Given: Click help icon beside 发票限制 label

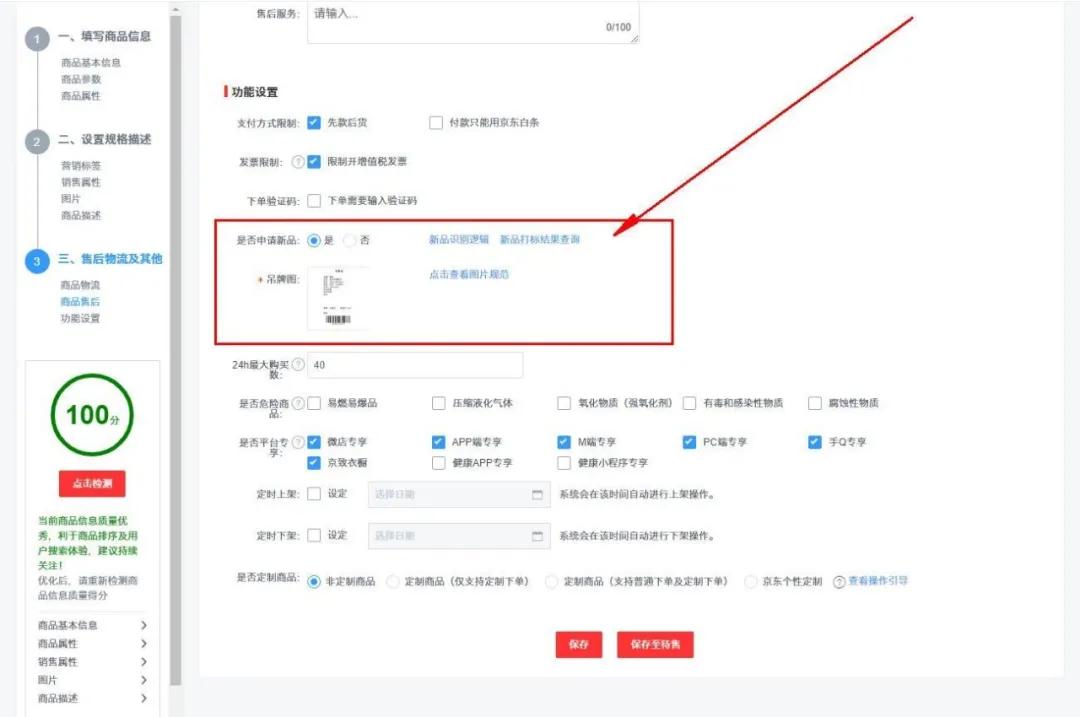Looking at the screenshot, I should [x=296, y=162].
